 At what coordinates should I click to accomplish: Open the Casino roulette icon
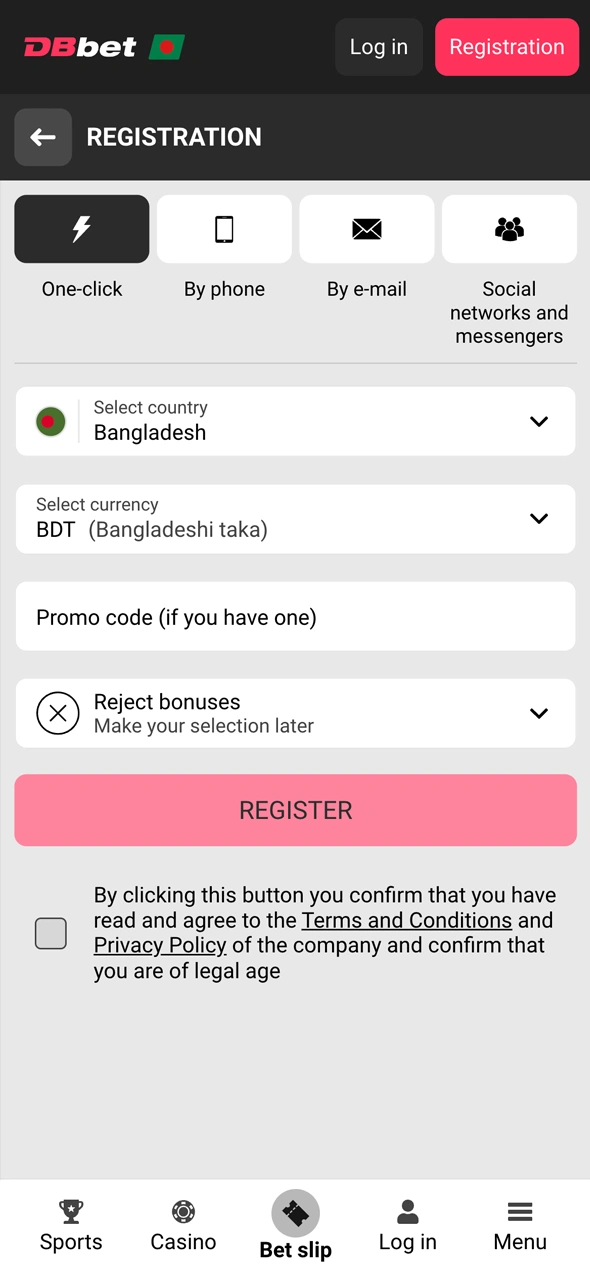(183, 1210)
